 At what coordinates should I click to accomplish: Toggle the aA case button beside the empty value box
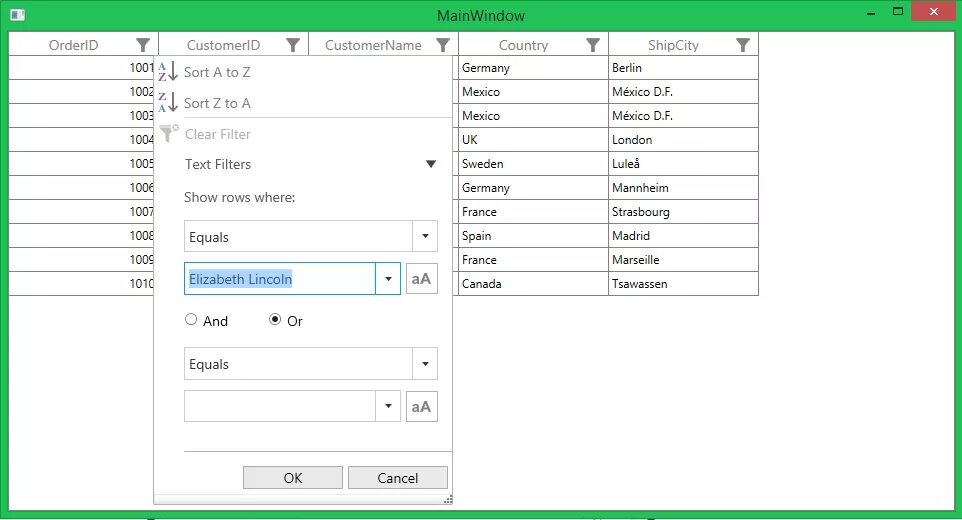[x=421, y=407]
